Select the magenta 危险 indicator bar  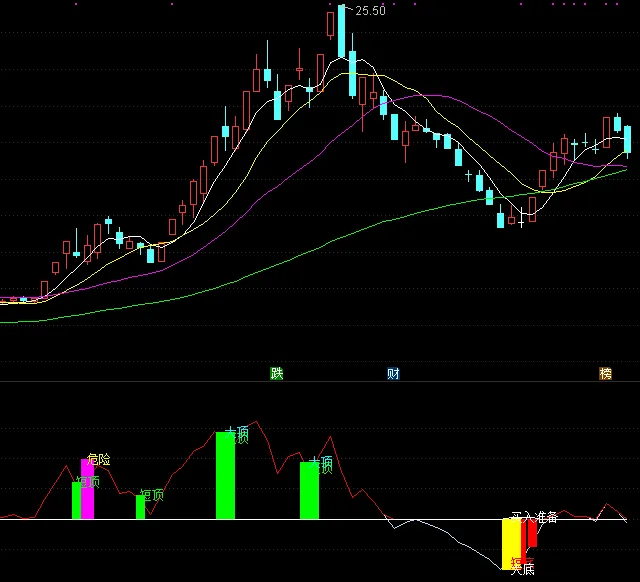[x=87, y=489]
